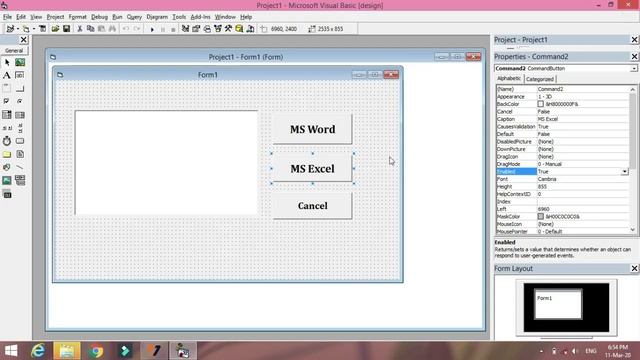This screenshot has height=360, width=640.
Task: Select the PictureBox control in the toolbox
Action: (x=20, y=62)
